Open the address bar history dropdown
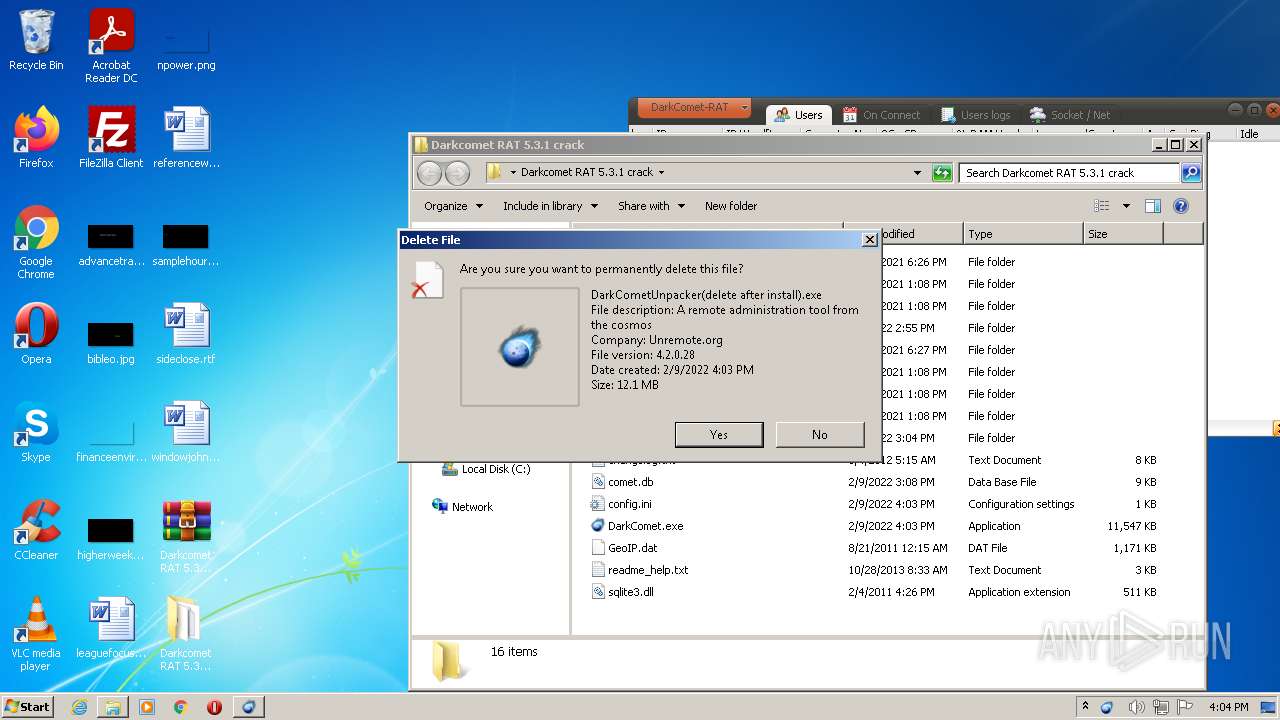Image resolution: width=1280 pixels, height=720 pixels. coord(918,173)
